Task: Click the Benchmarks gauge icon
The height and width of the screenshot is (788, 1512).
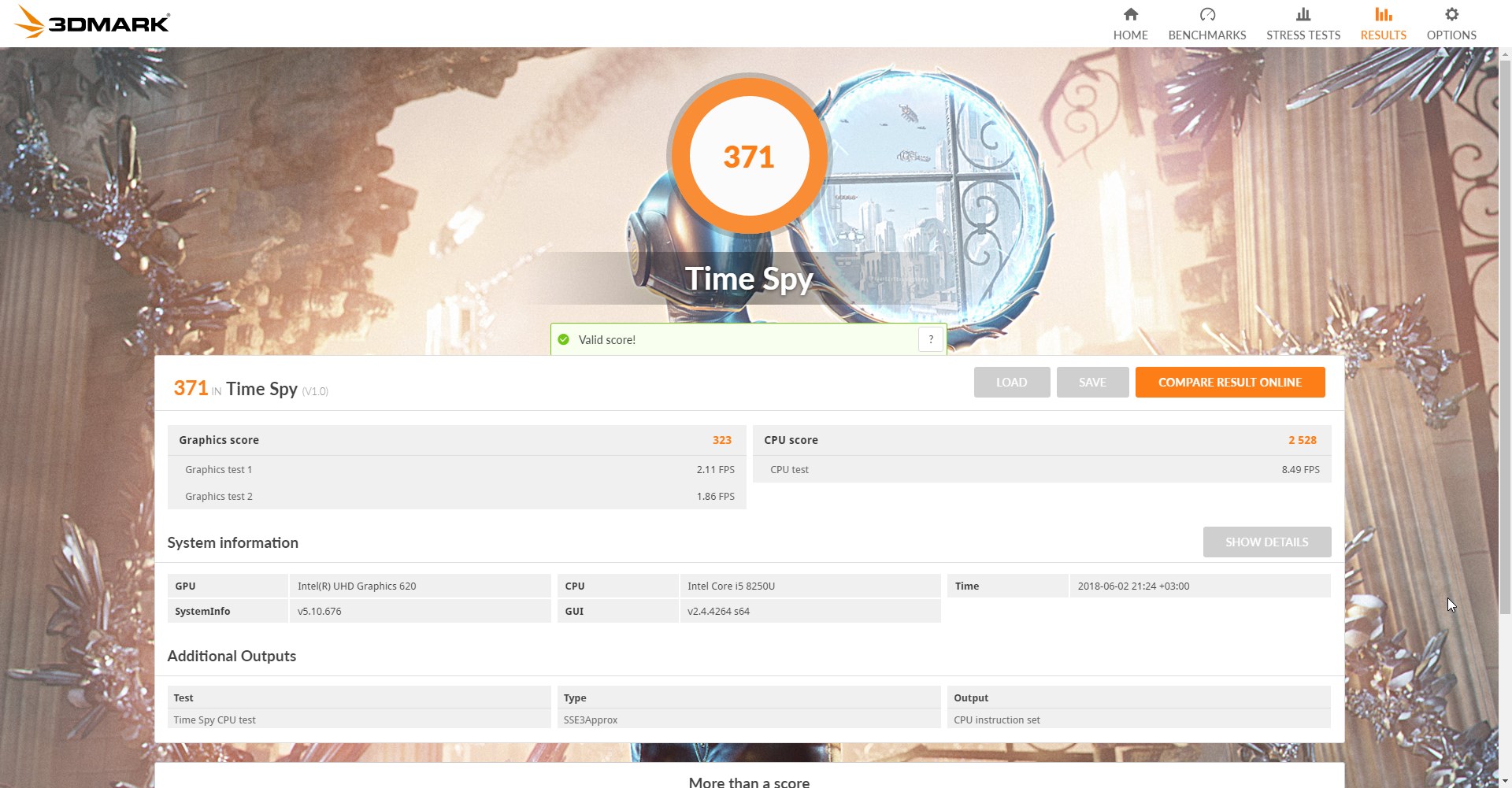Action: click(1207, 14)
